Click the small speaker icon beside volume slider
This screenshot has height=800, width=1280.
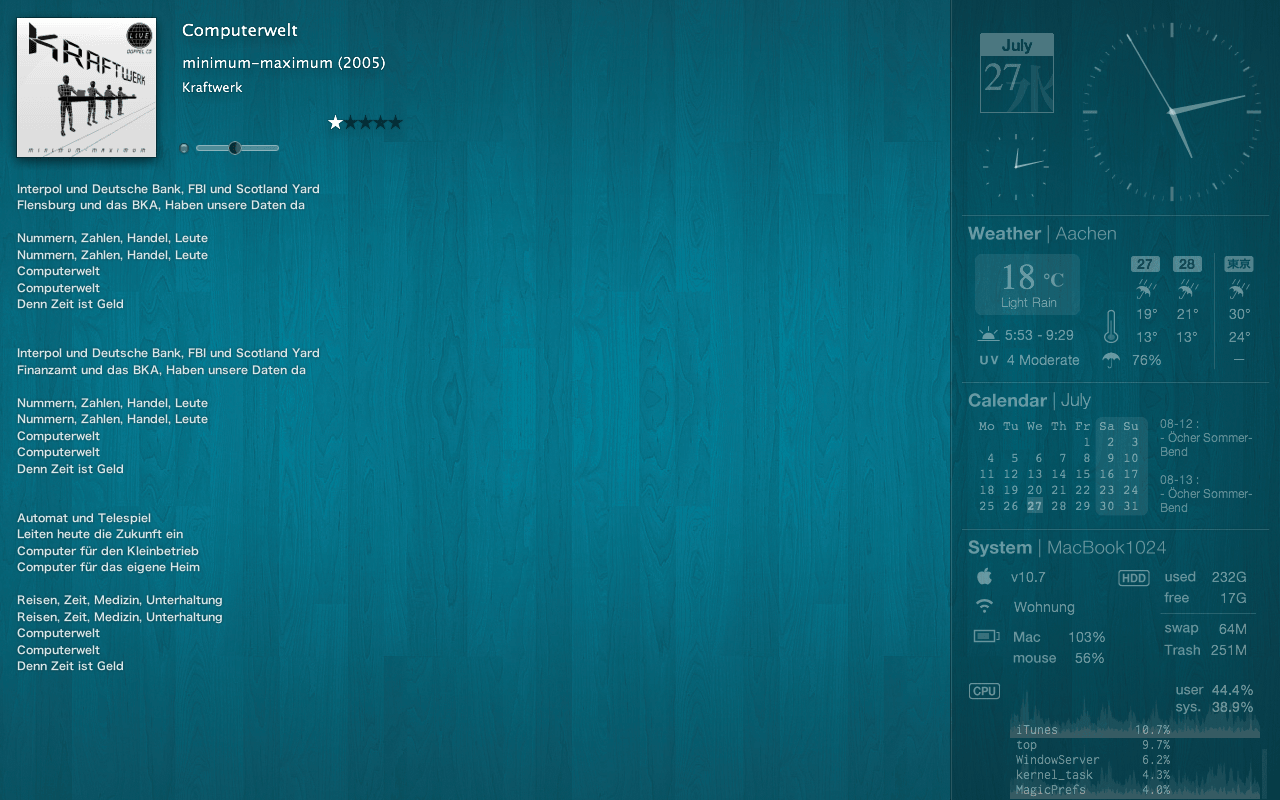coord(184,148)
